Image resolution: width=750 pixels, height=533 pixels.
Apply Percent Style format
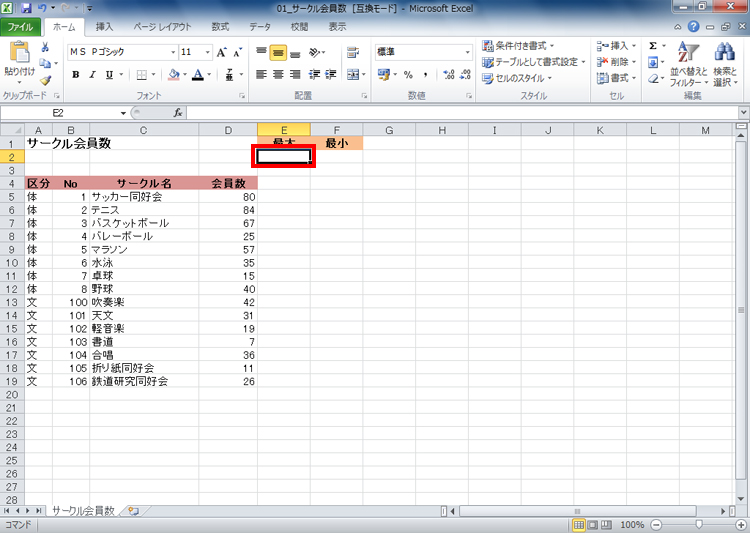click(408, 75)
